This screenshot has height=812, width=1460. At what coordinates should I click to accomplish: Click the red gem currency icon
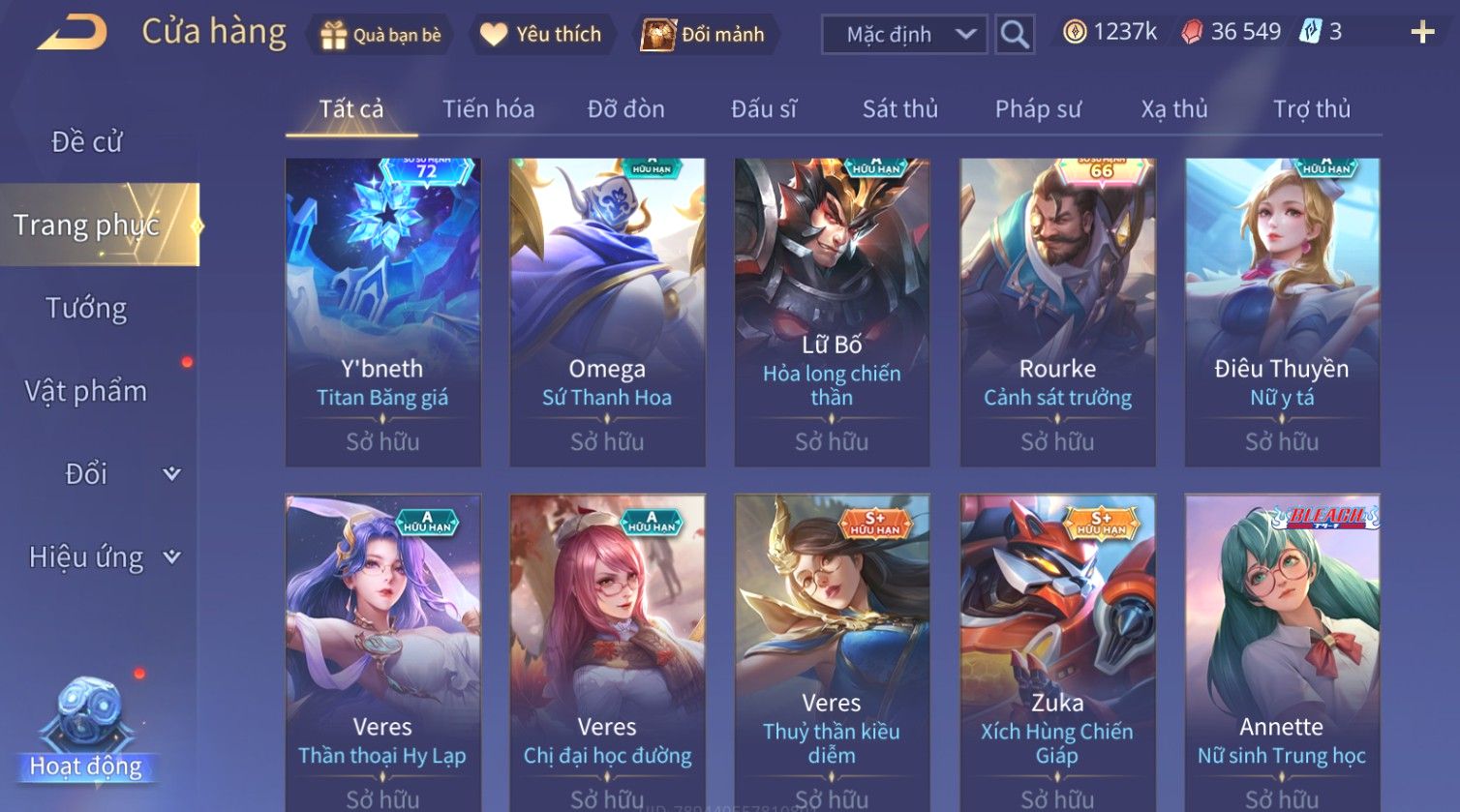pos(1192,33)
